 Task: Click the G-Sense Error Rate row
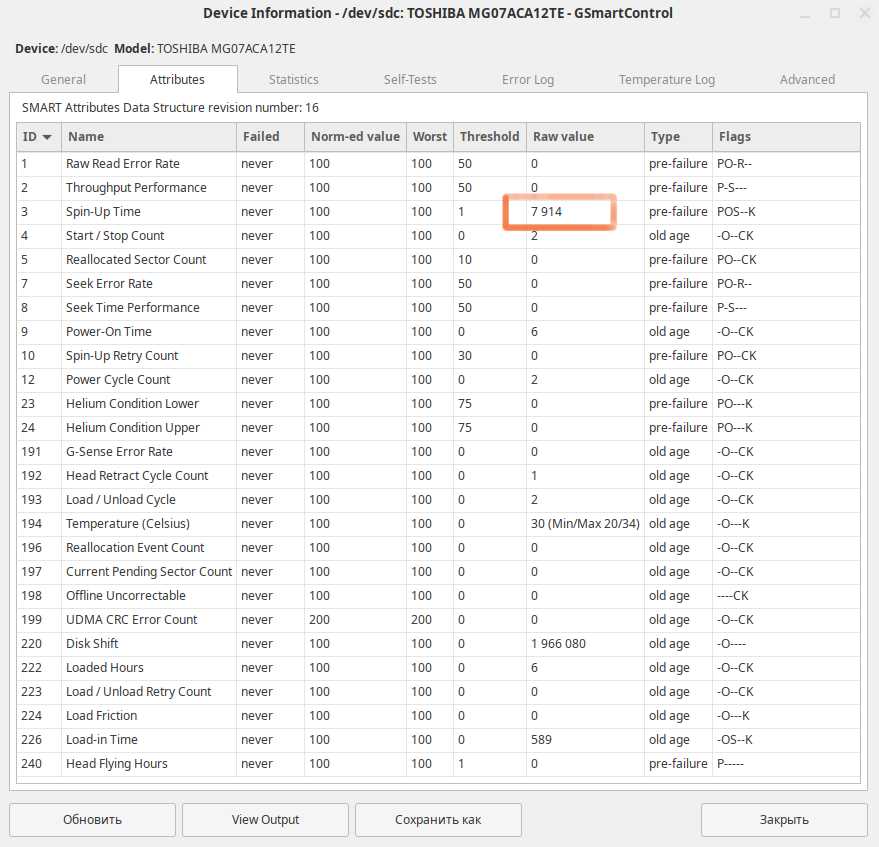(438, 452)
